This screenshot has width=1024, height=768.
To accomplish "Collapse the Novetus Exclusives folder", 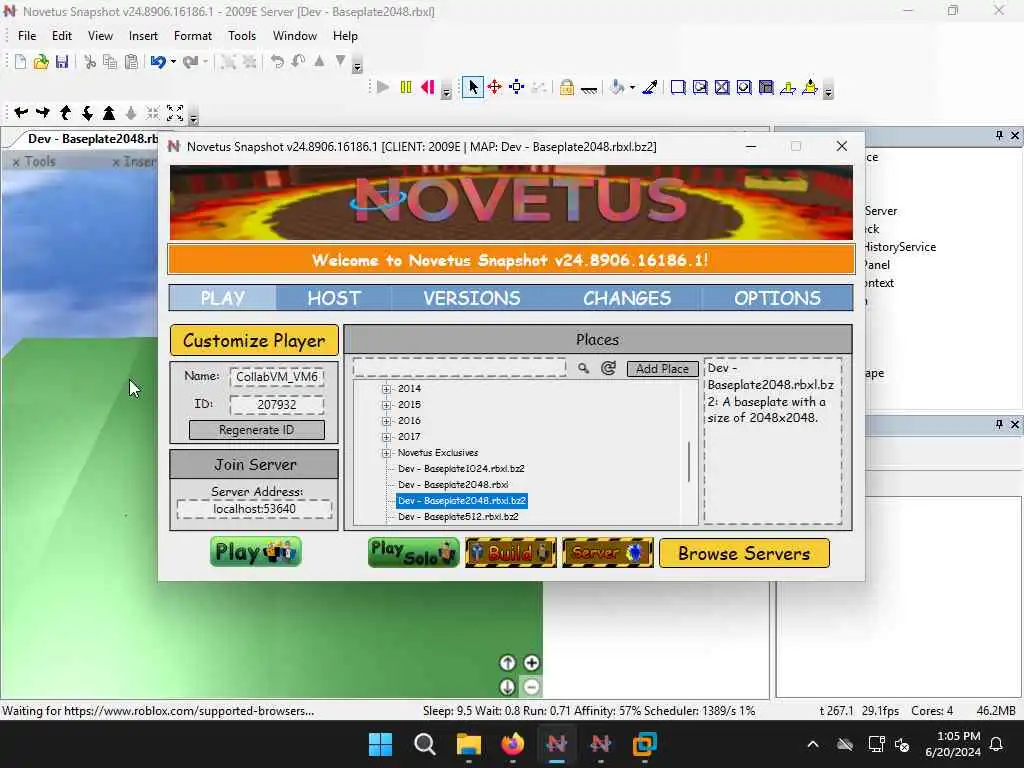I will tap(387, 453).
